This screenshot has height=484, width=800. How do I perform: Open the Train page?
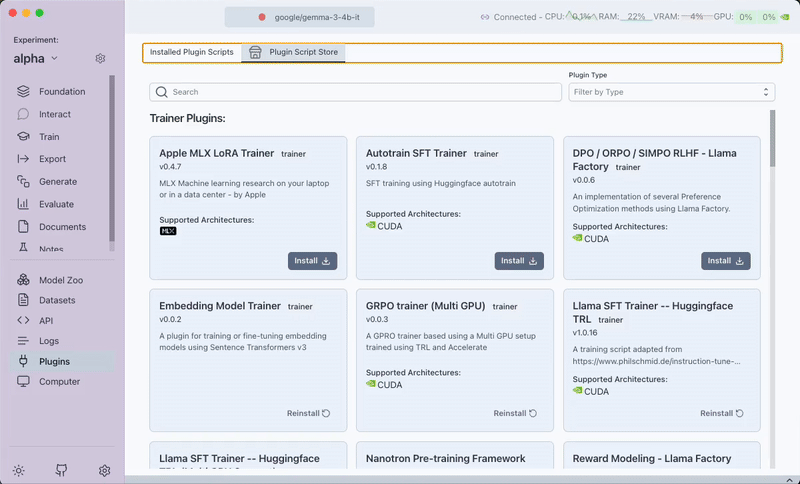[x=49, y=136]
